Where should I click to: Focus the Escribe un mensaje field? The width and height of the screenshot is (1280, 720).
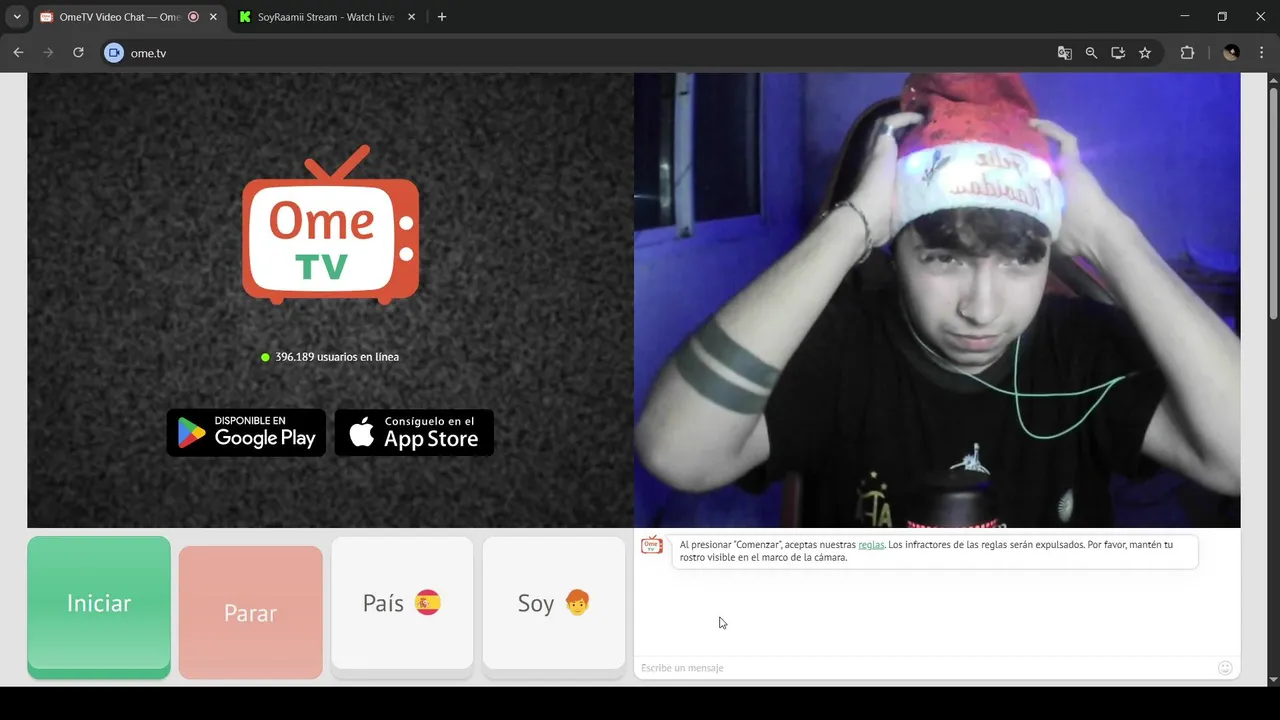925,668
